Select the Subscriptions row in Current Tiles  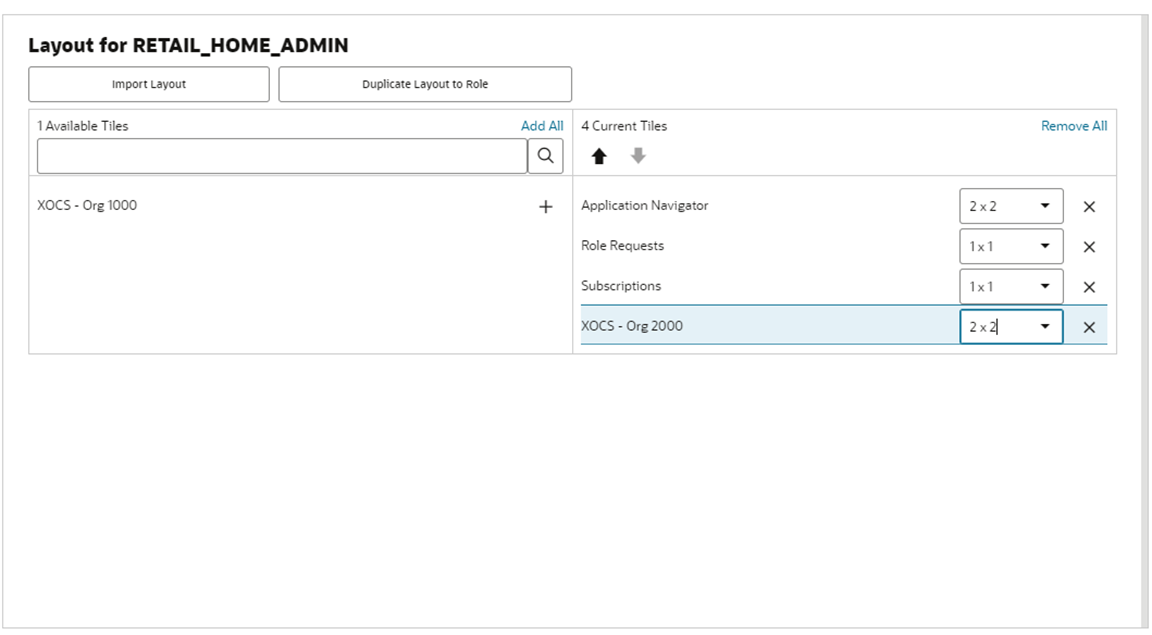(621, 286)
